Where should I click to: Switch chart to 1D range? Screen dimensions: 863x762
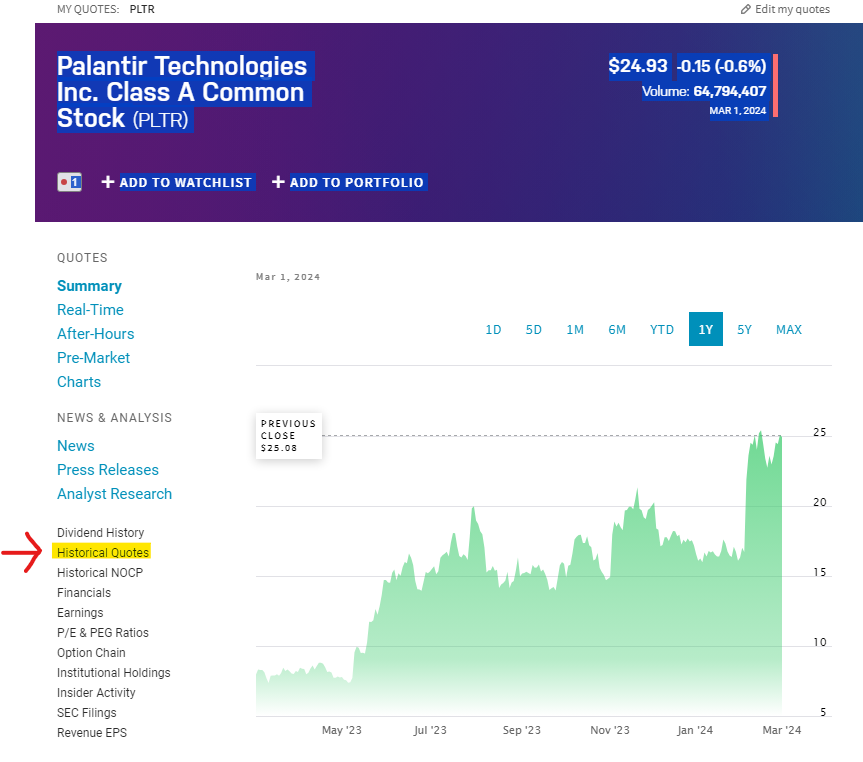(493, 329)
